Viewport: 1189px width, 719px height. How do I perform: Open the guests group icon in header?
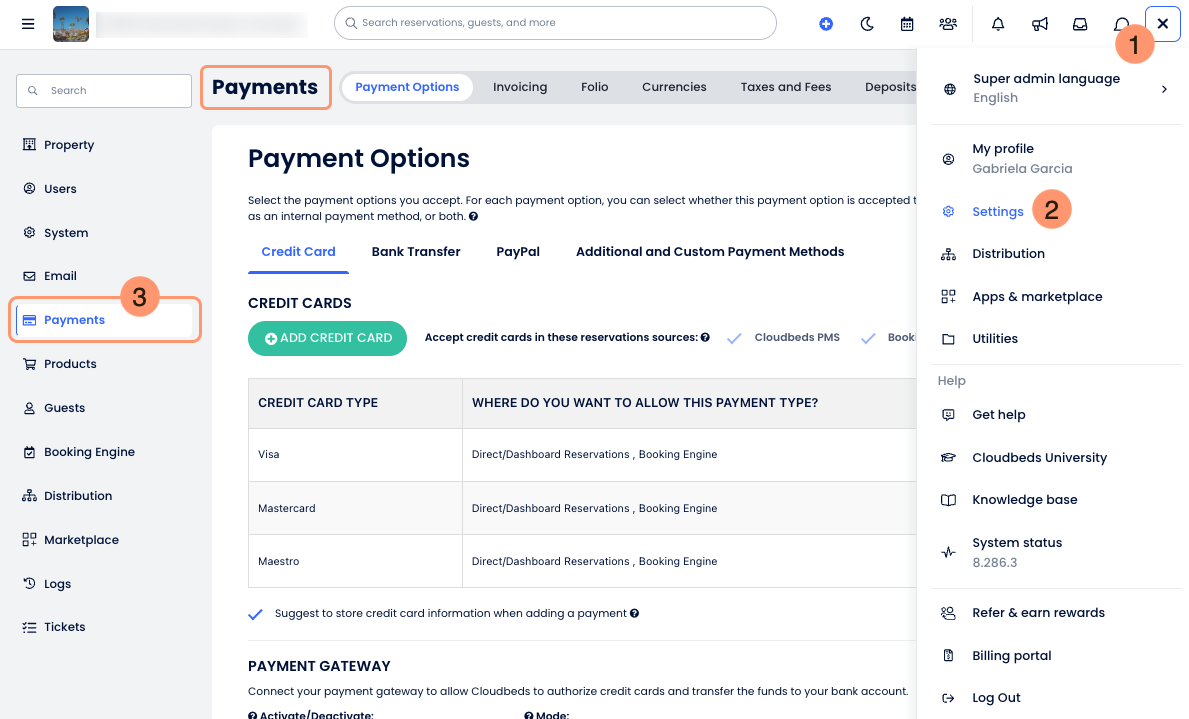point(948,24)
